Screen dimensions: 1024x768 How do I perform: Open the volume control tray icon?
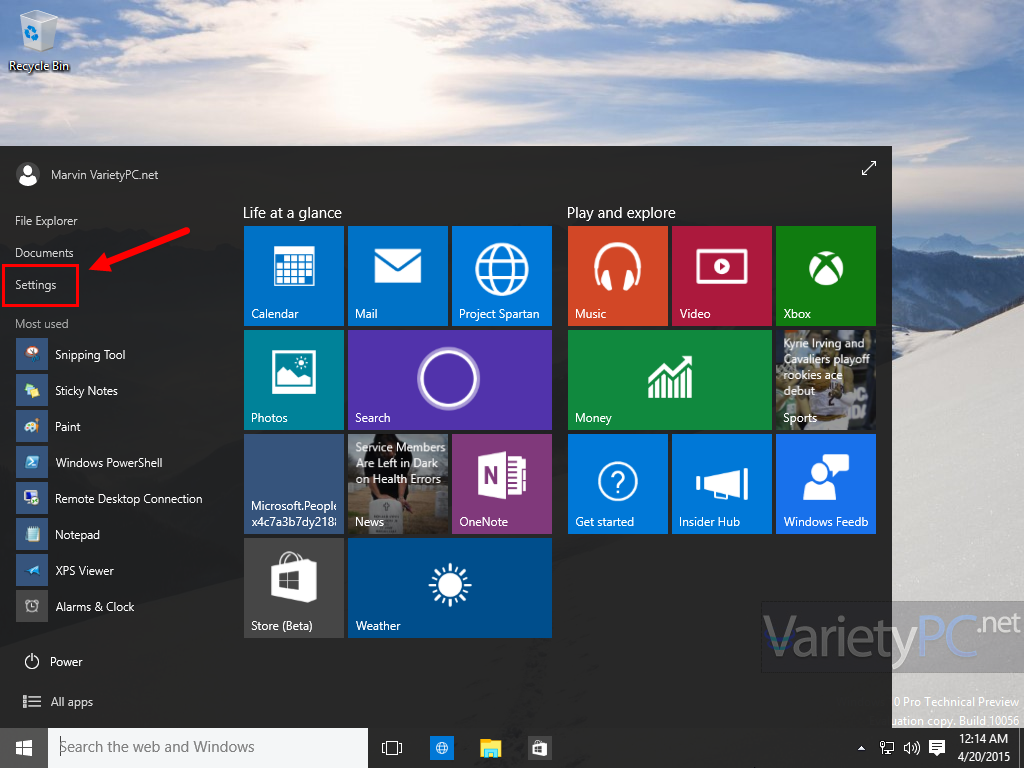click(x=911, y=748)
